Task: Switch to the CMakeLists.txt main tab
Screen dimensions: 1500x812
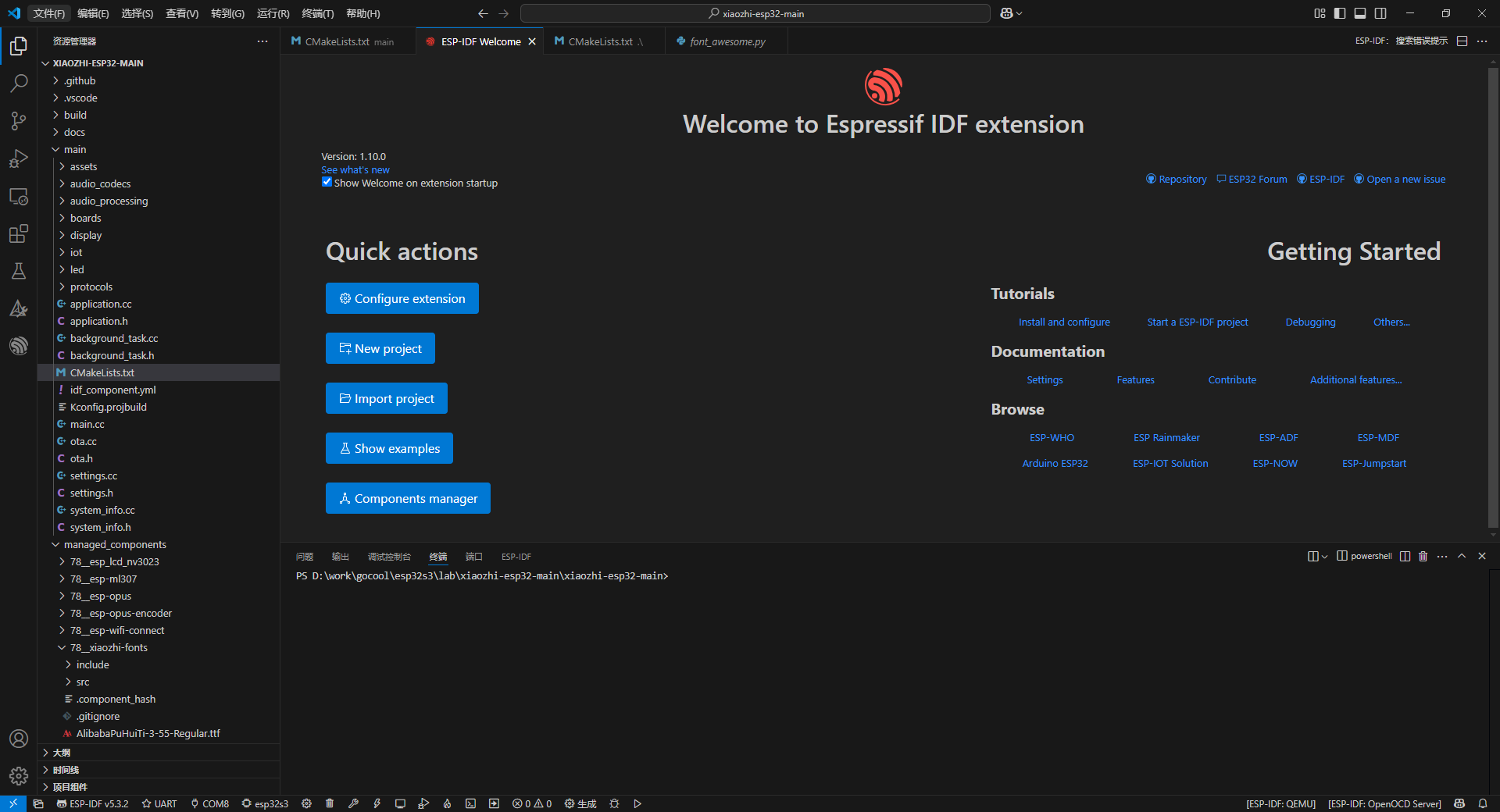Action: coord(348,41)
